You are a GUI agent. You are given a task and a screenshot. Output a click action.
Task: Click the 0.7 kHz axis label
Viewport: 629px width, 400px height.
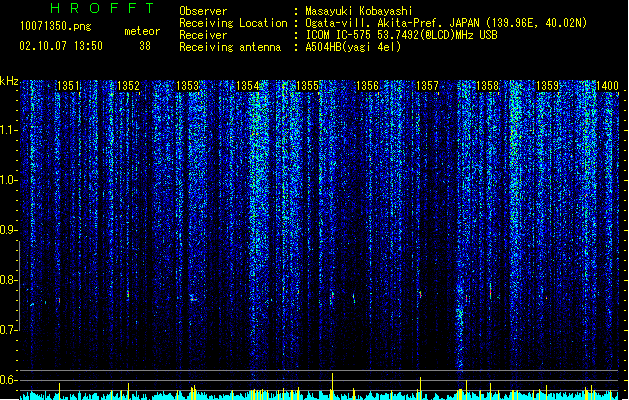(x=8, y=330)
